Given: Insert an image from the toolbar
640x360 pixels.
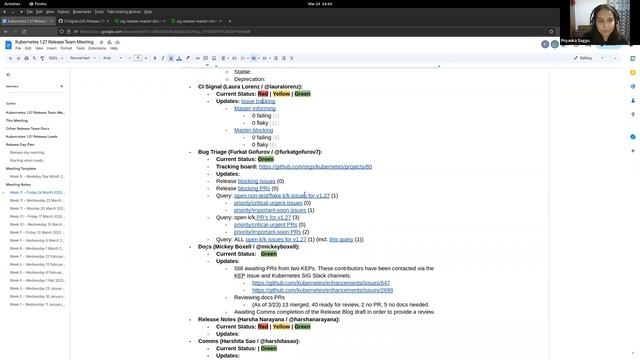Looking at the screenshot, I should [214, 58].
